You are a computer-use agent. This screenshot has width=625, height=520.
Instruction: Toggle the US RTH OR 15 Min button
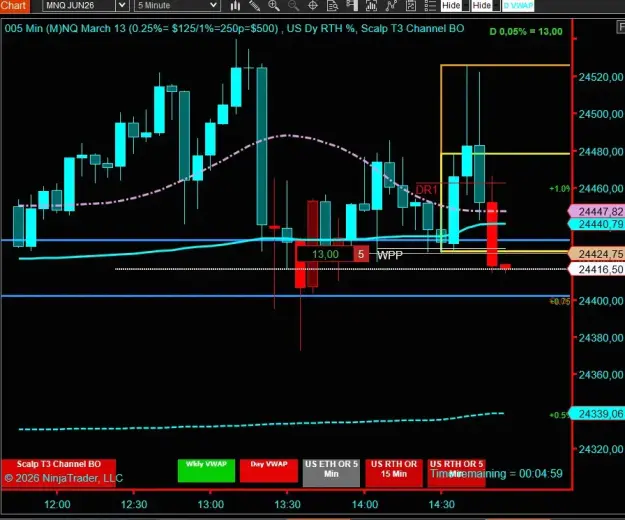click(x=394, y=473)
